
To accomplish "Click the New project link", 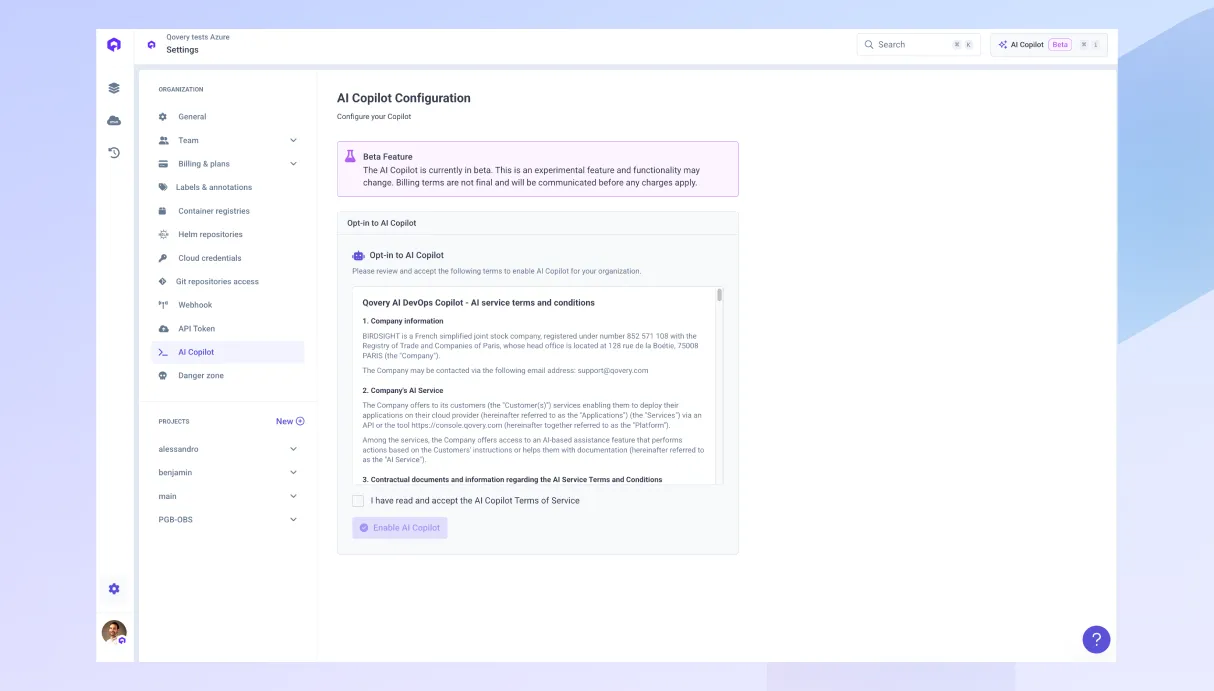I will 290,422.
